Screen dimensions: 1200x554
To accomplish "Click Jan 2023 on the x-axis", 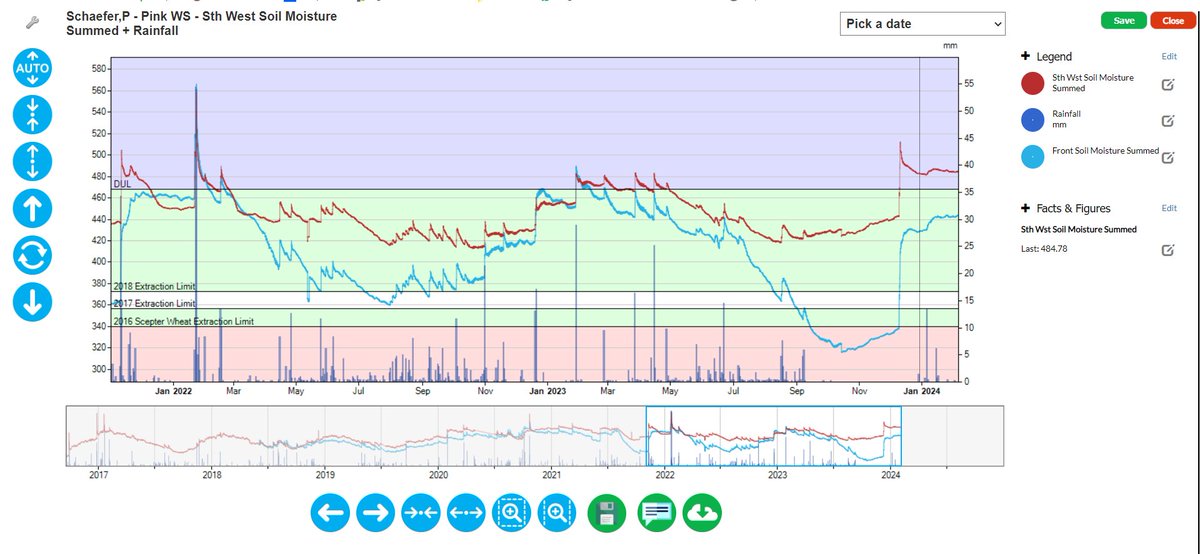I will pos(546,391).
